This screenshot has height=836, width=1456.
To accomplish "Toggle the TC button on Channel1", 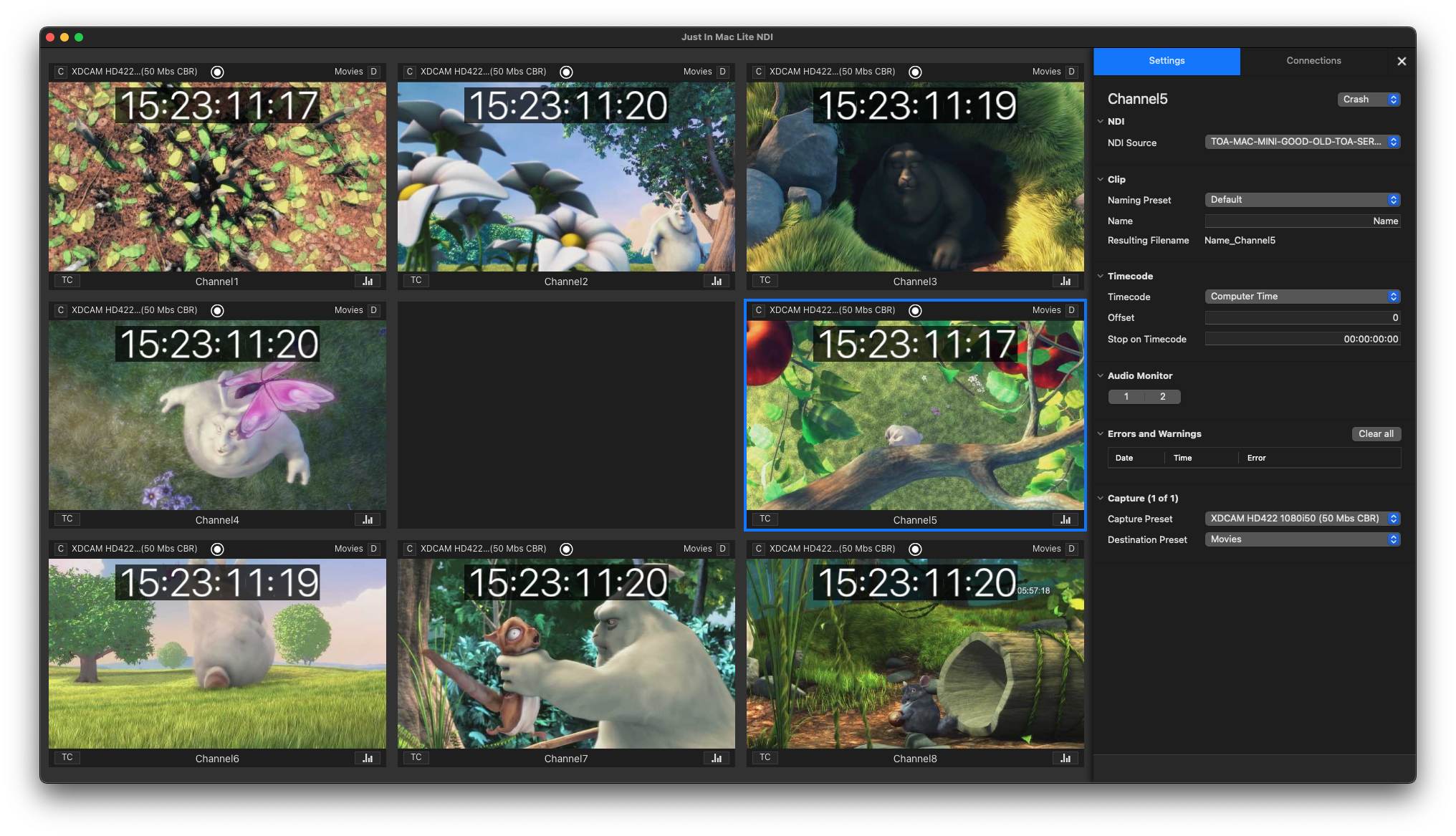I will coord(67,280).
